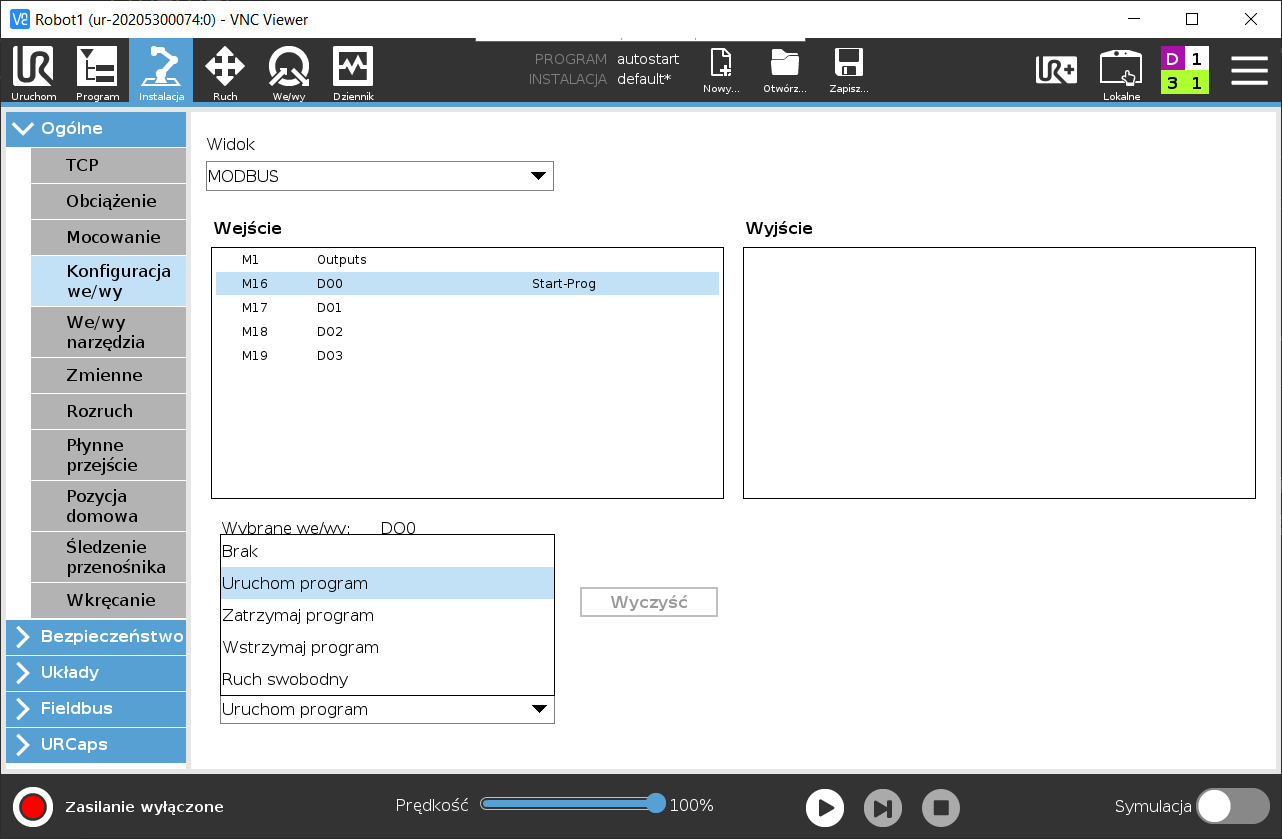The height and width of the screenshot is (839, 1282).
Task: Collapse the Ogólne section
Action: pos(96,129)
